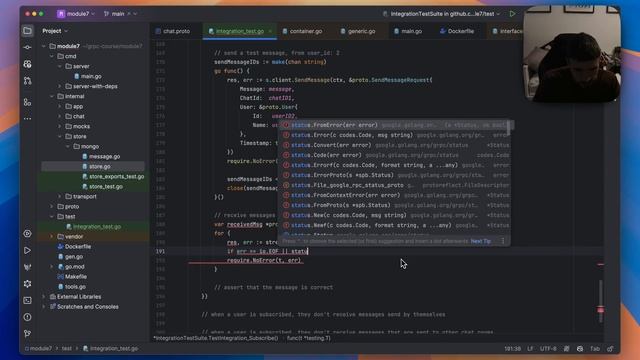Close the integration_test.go tab
This screenshot has width=640, height=360.
click(x=270, y=31)
